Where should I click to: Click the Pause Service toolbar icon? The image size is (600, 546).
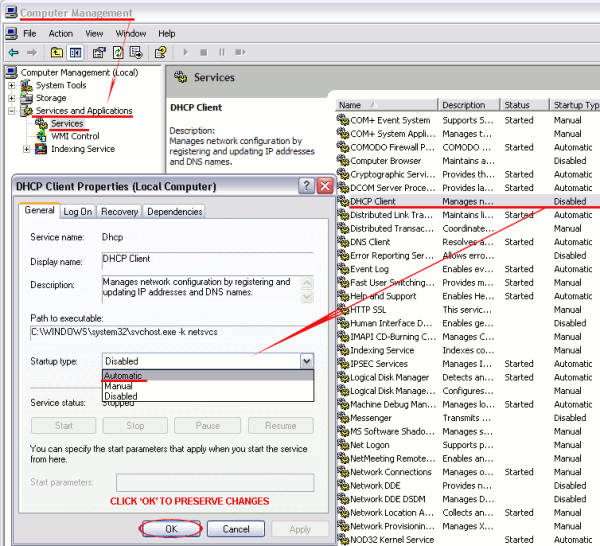click(x=222, y=52)
